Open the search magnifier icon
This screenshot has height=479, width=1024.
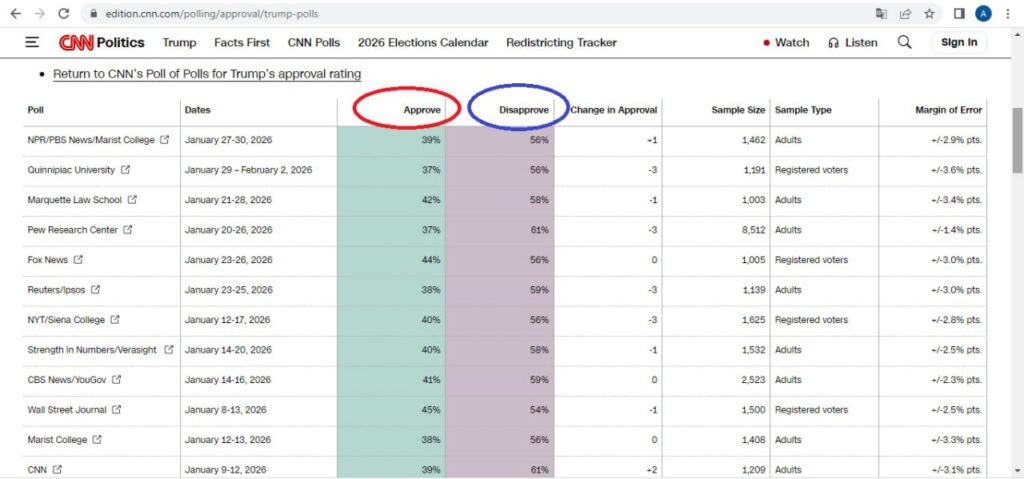coord(904,42)
